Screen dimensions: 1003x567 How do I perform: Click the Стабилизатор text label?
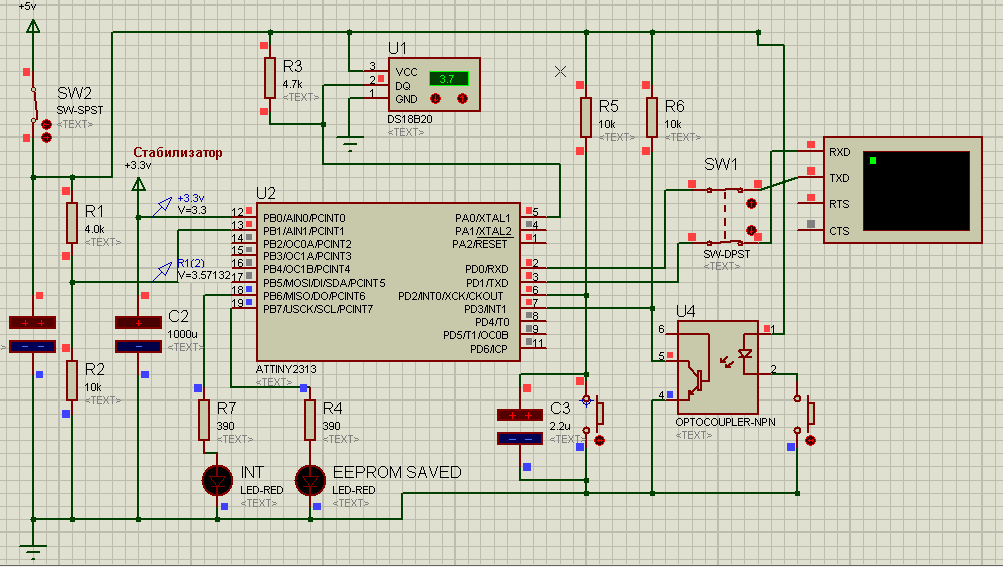pyautogui.click(x=178, y=152)
